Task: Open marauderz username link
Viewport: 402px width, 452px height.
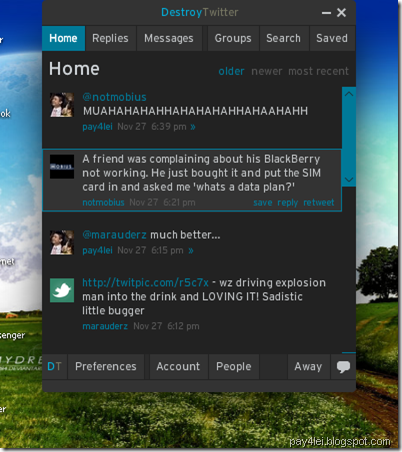Action: click(x=105, y=326)
